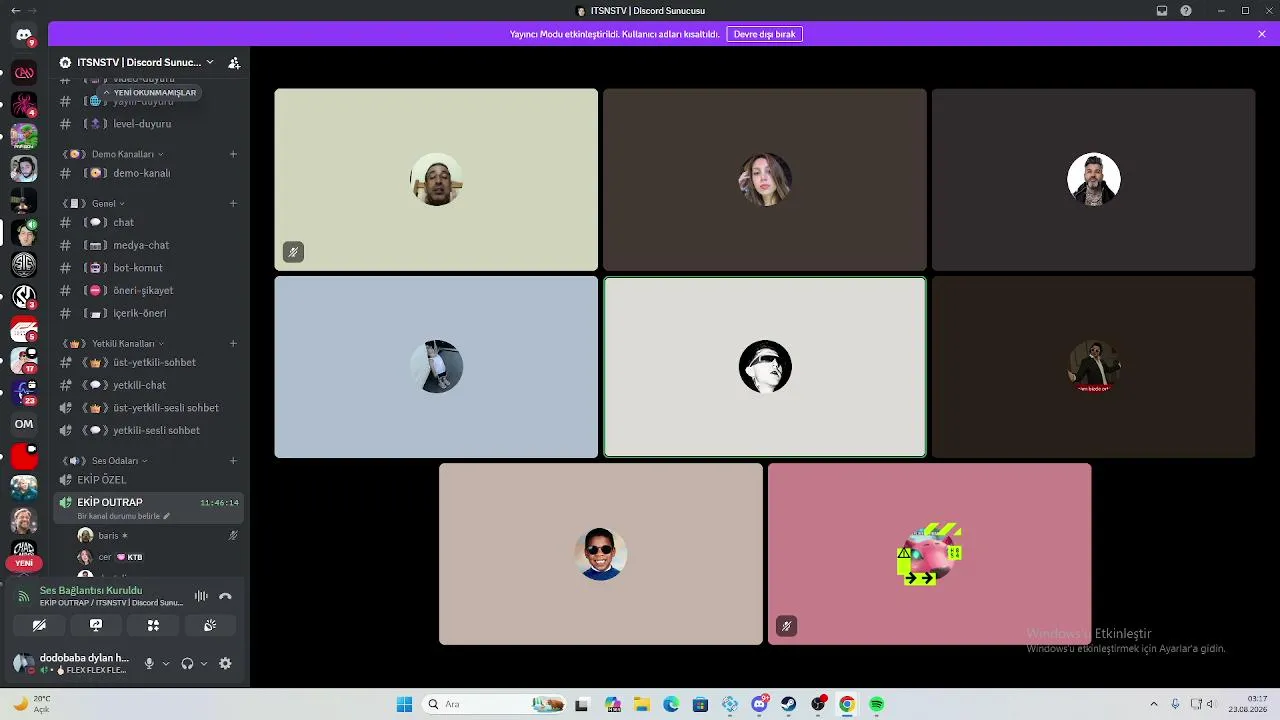Jump to unread via YENİ OKUNMAMIŞLAR
Screen dimensions: 1280x720
click(149, 92)
